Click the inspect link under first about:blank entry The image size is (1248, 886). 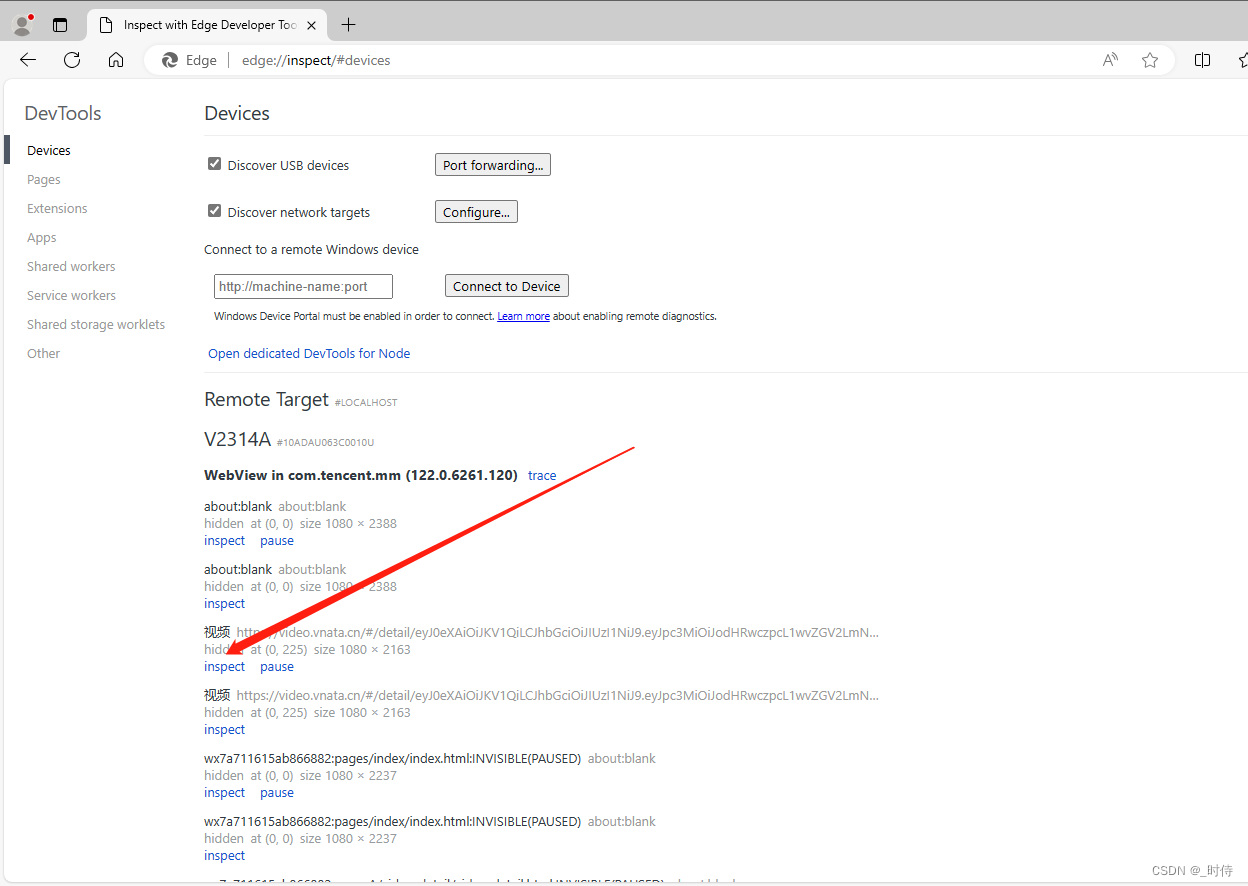224,540
